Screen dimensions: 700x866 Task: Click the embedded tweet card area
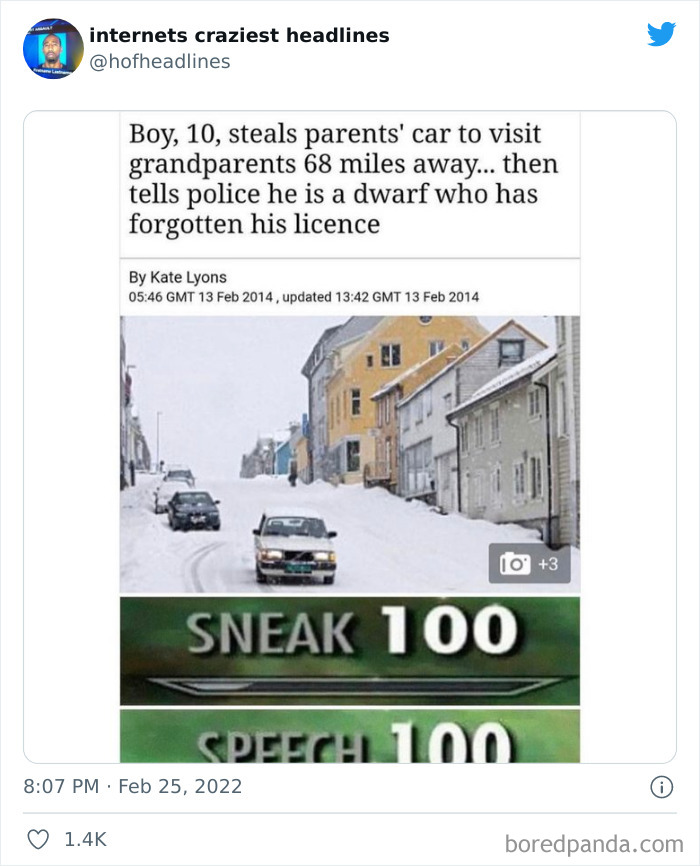[x=350, y=430]
